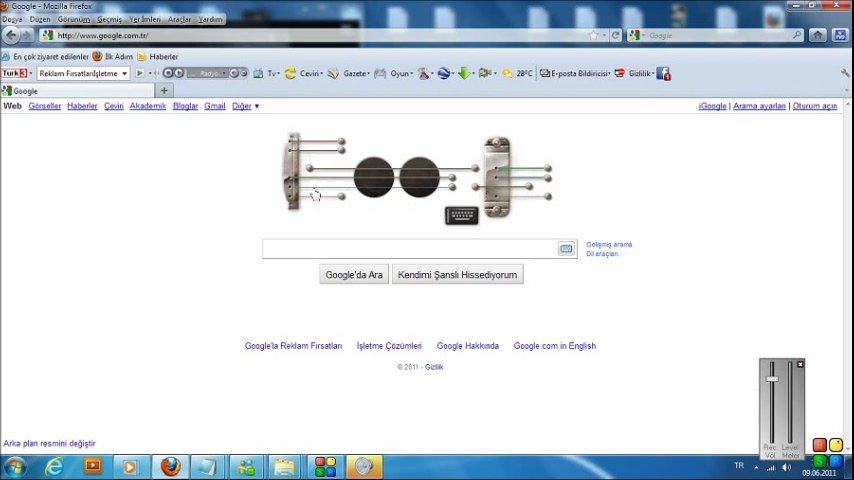Open the folder icon on taskbar

(284, 467)
